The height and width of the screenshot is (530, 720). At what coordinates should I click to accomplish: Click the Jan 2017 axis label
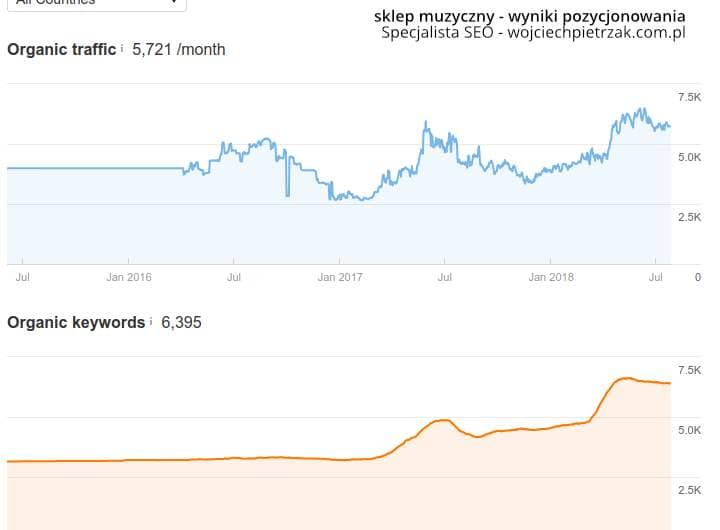pyautogui.click(x=339, y=276)
